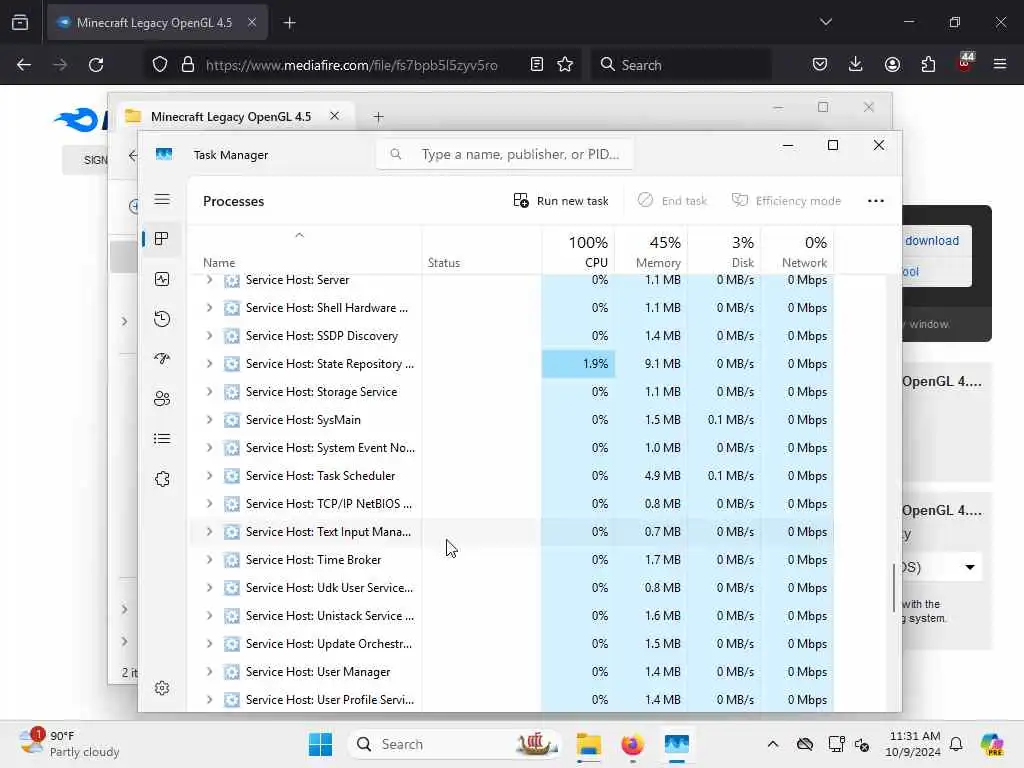
Task: Focus the Task Manager search box
Action: (504, 154)
